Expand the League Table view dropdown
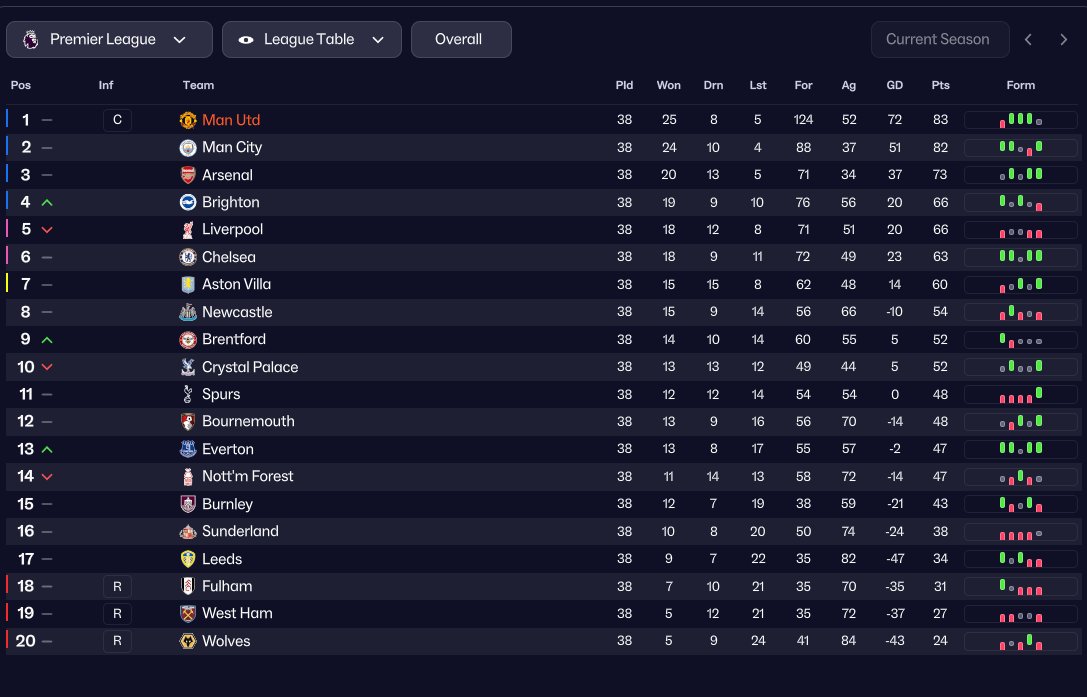 pyautogui.click(x=312, y=40)
